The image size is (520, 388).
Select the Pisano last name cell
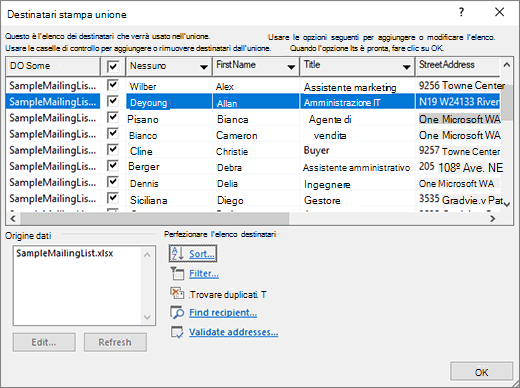(169, 119)
